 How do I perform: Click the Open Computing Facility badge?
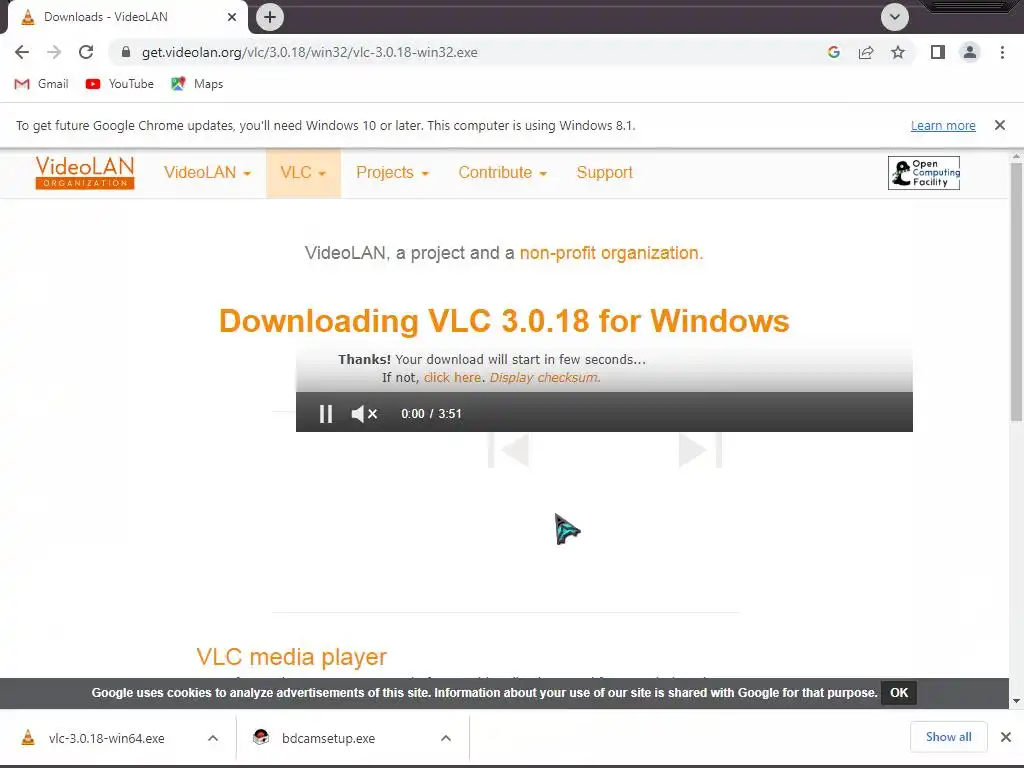pos(923,173)
